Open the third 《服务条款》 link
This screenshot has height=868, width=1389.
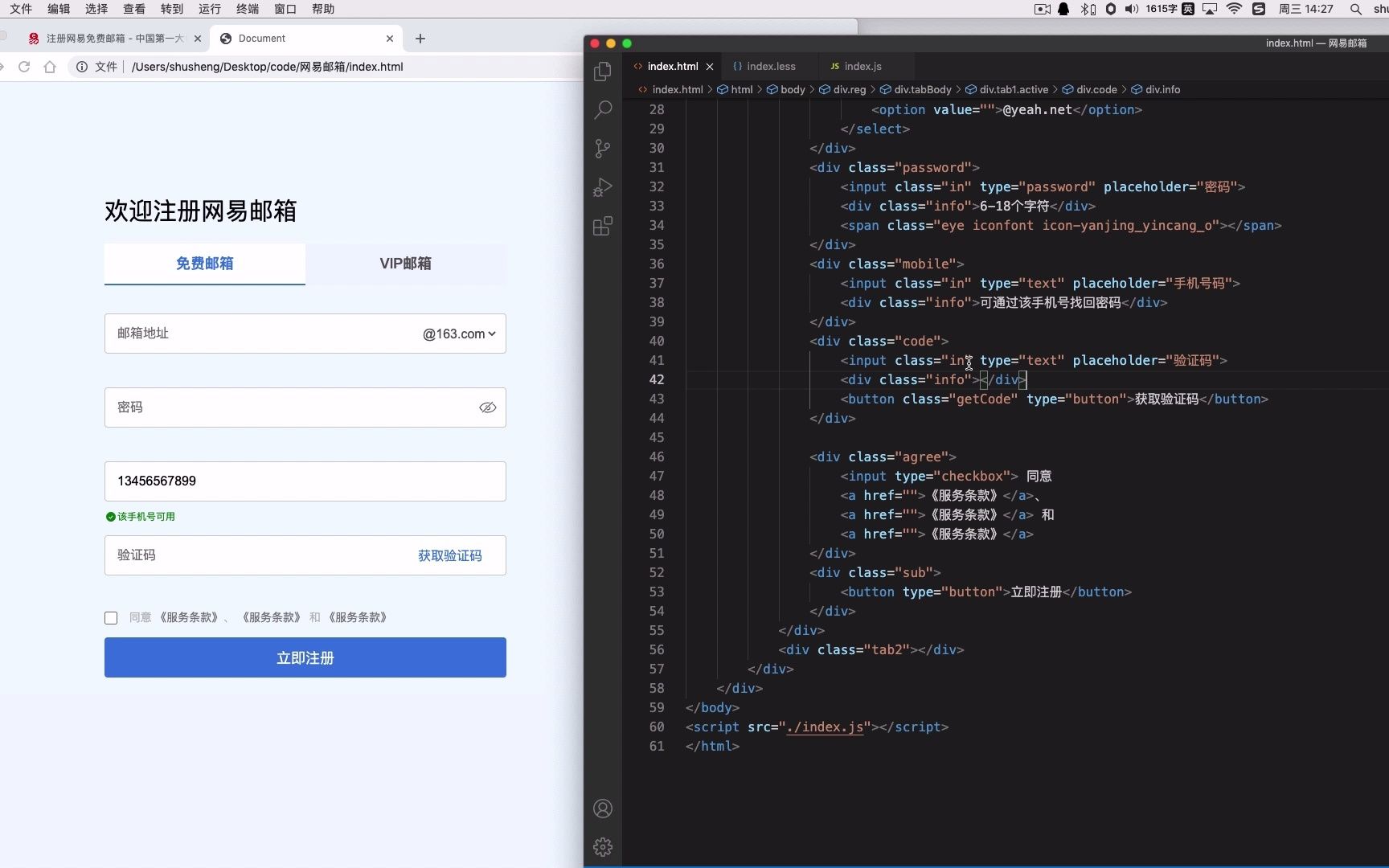(358, 618)
